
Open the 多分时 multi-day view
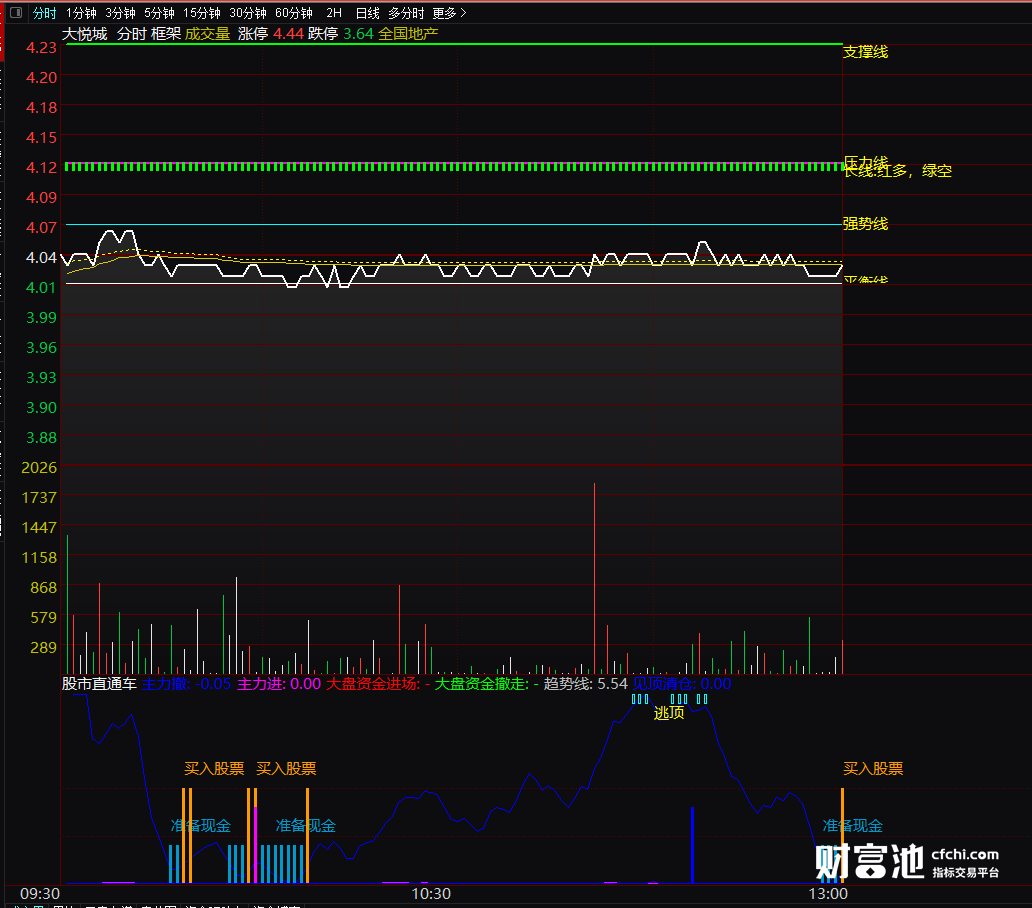406,13
